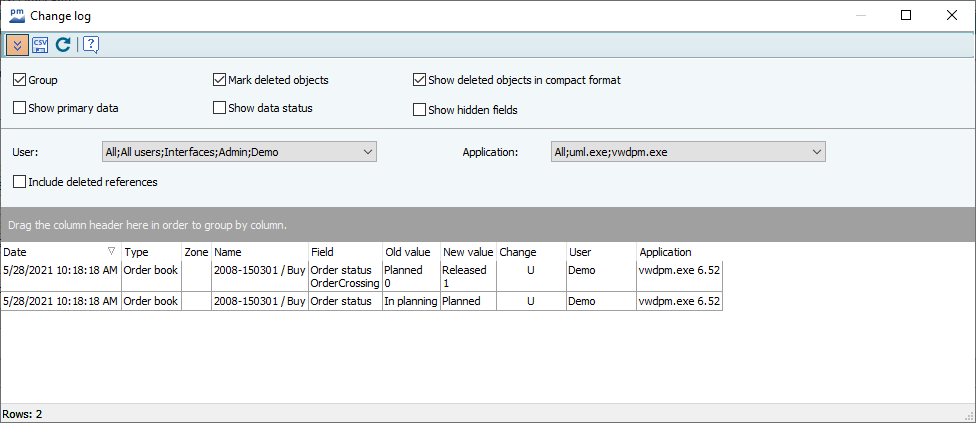Image resolution: width=976 pixels, height=423 pixels.
Task: Expand the Application dropdown
Action: (816, 152)
